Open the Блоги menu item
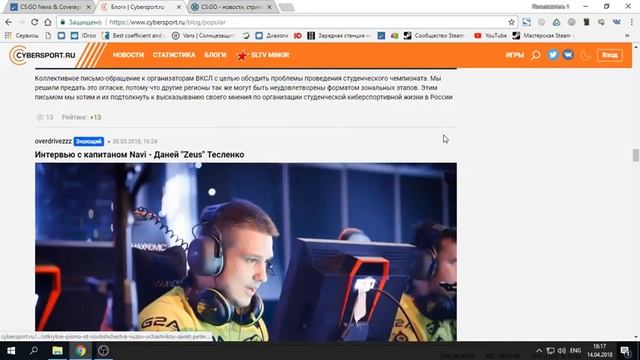This screenshot has width=640, height=360. click(x=215, y=55)
